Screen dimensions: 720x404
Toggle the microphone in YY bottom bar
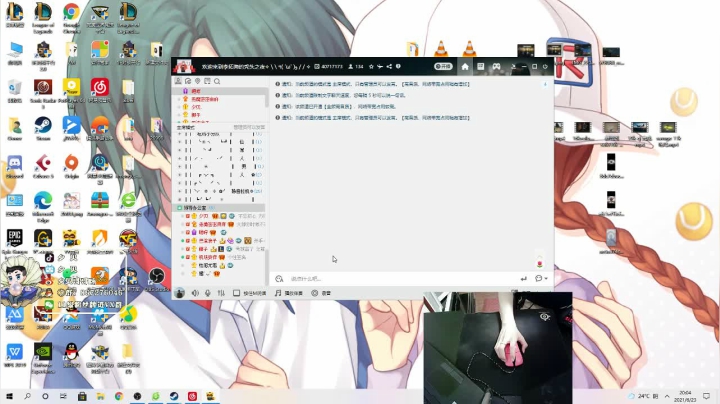[x=208, y=293]
